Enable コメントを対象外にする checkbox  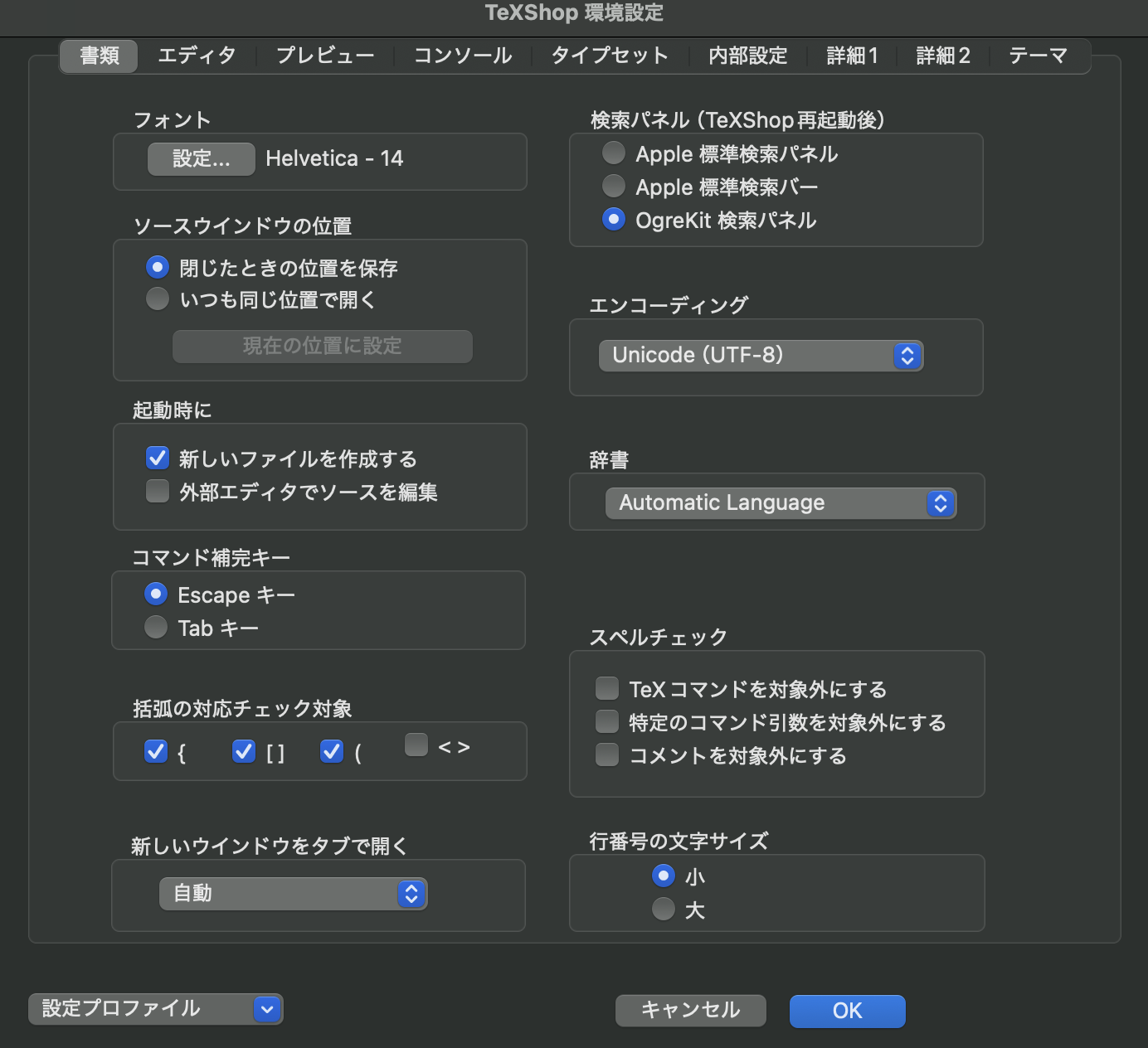607,754
